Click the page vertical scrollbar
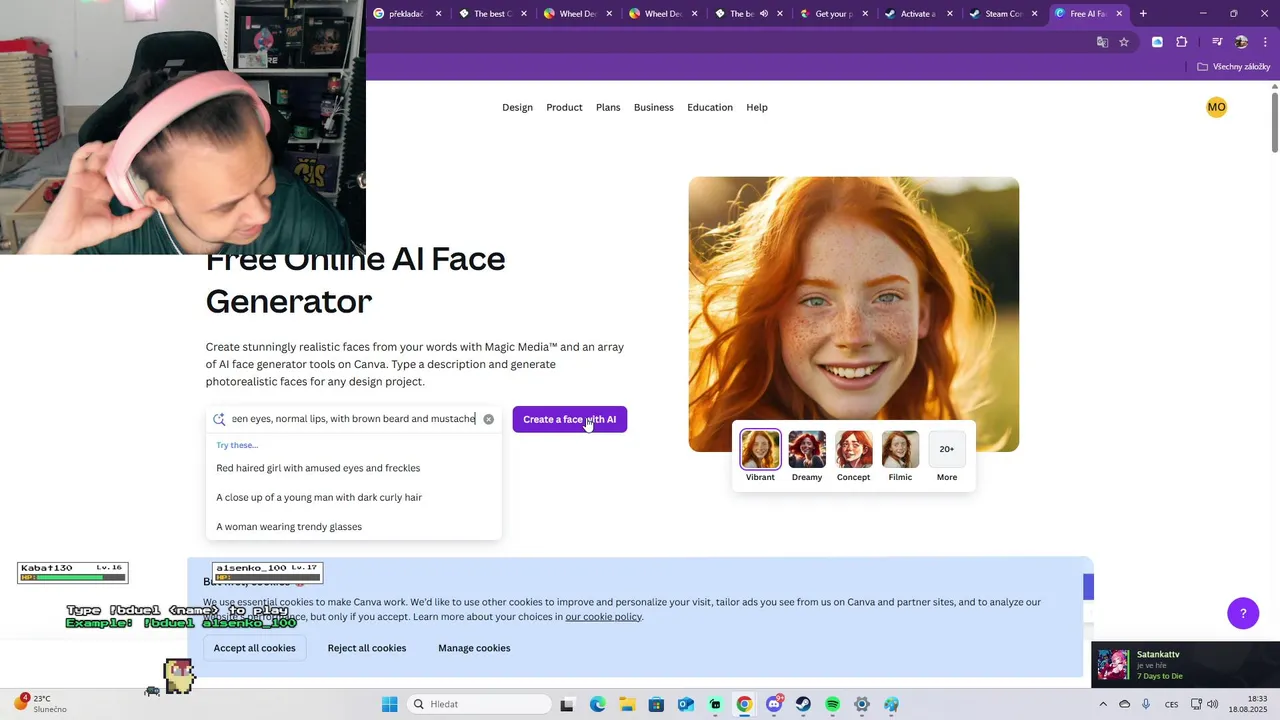 pos(1275,122)
